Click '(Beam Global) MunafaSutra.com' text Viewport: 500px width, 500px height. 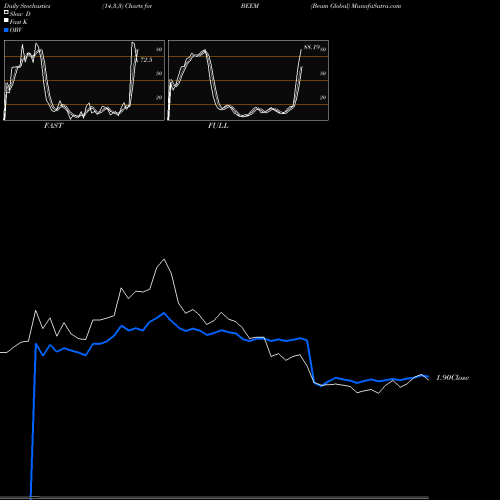pyautogui.click(x=356, y=6)
